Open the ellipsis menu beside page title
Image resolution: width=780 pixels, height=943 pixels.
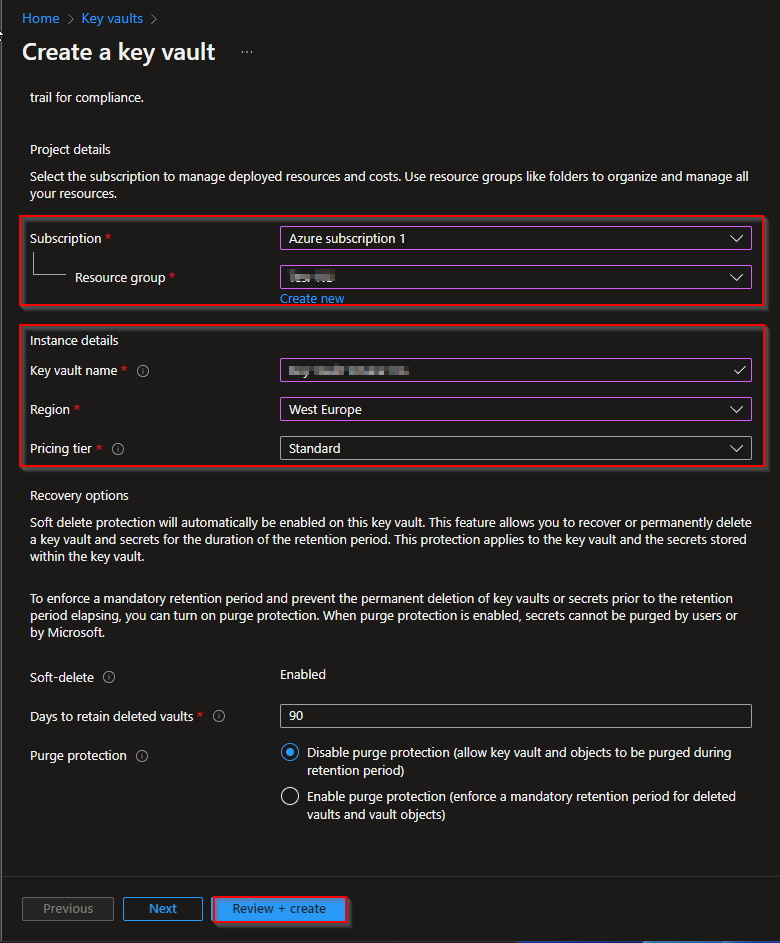tap(247, 52)
